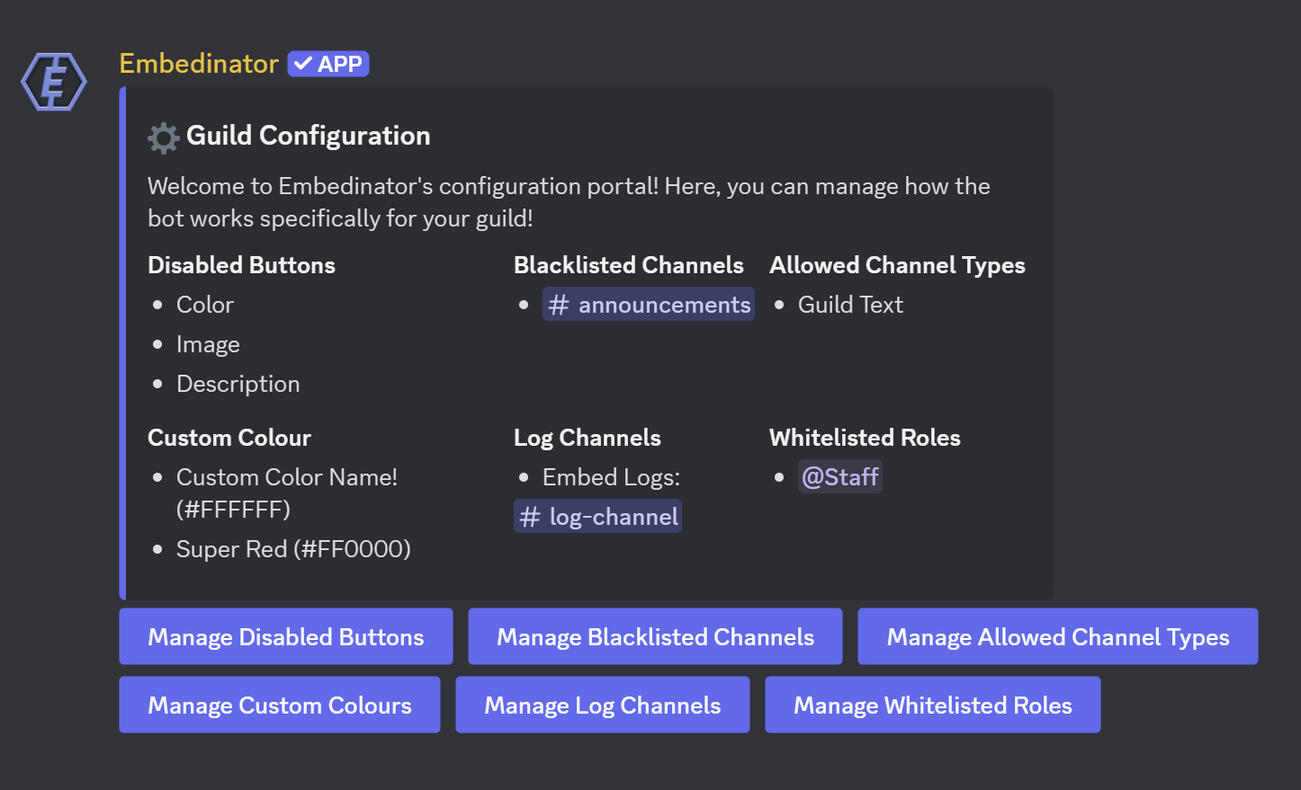Open Manage Custom Colours

pyautogui.click(x=280, y=705)
